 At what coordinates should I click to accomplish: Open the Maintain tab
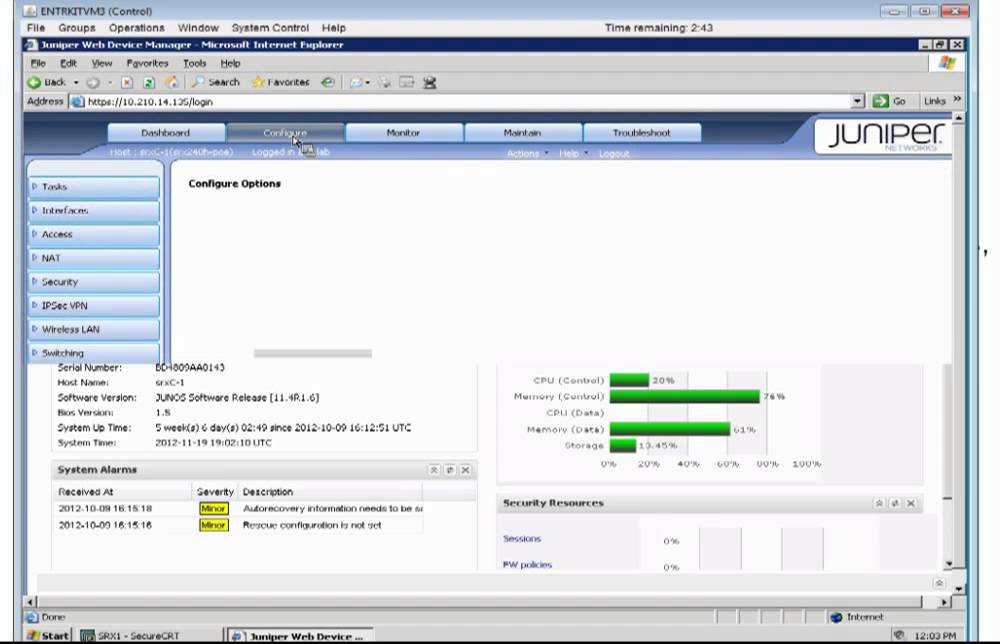(x=523, y=133)
